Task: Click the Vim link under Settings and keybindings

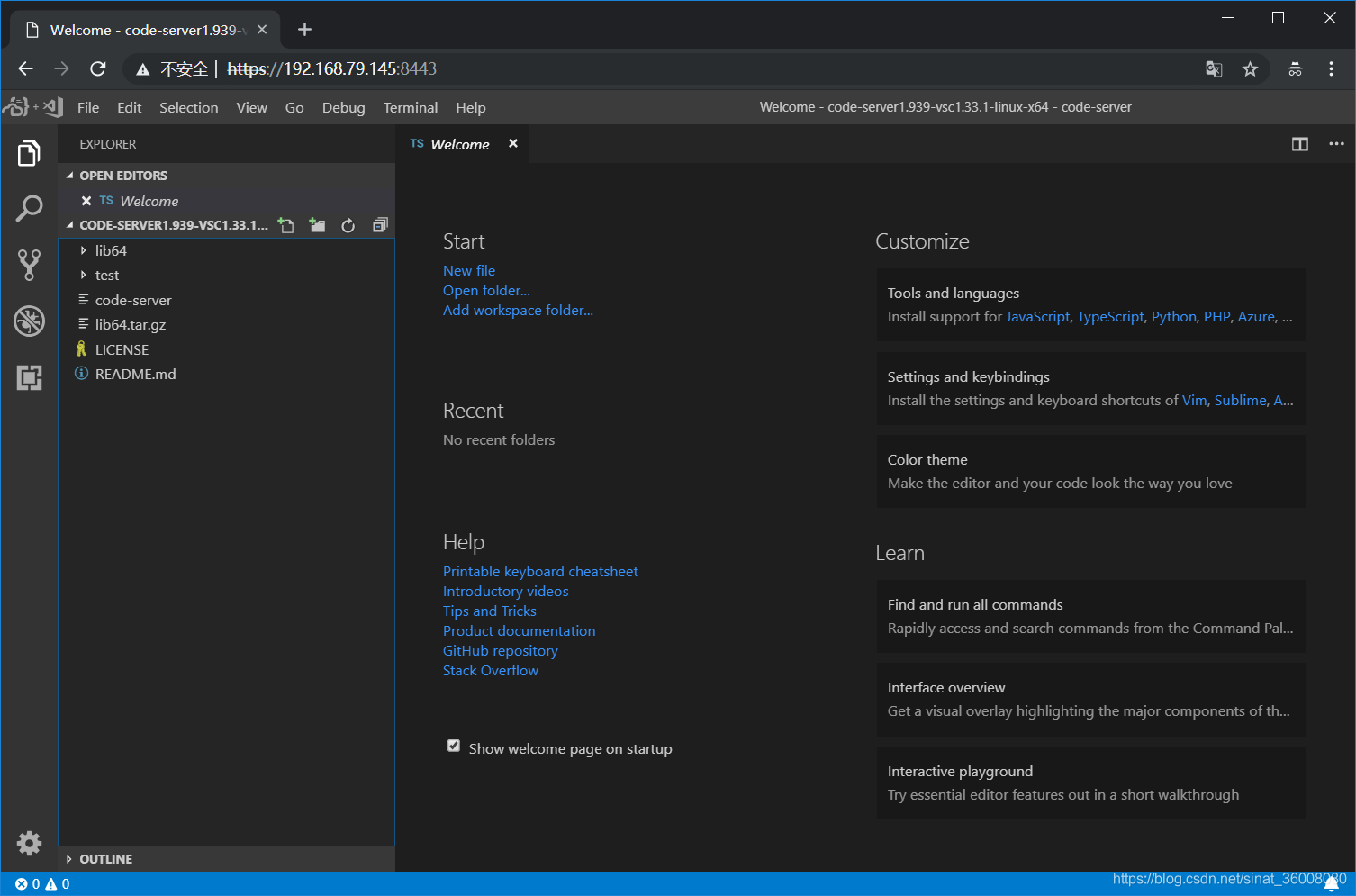Action: coord(1194,401)
